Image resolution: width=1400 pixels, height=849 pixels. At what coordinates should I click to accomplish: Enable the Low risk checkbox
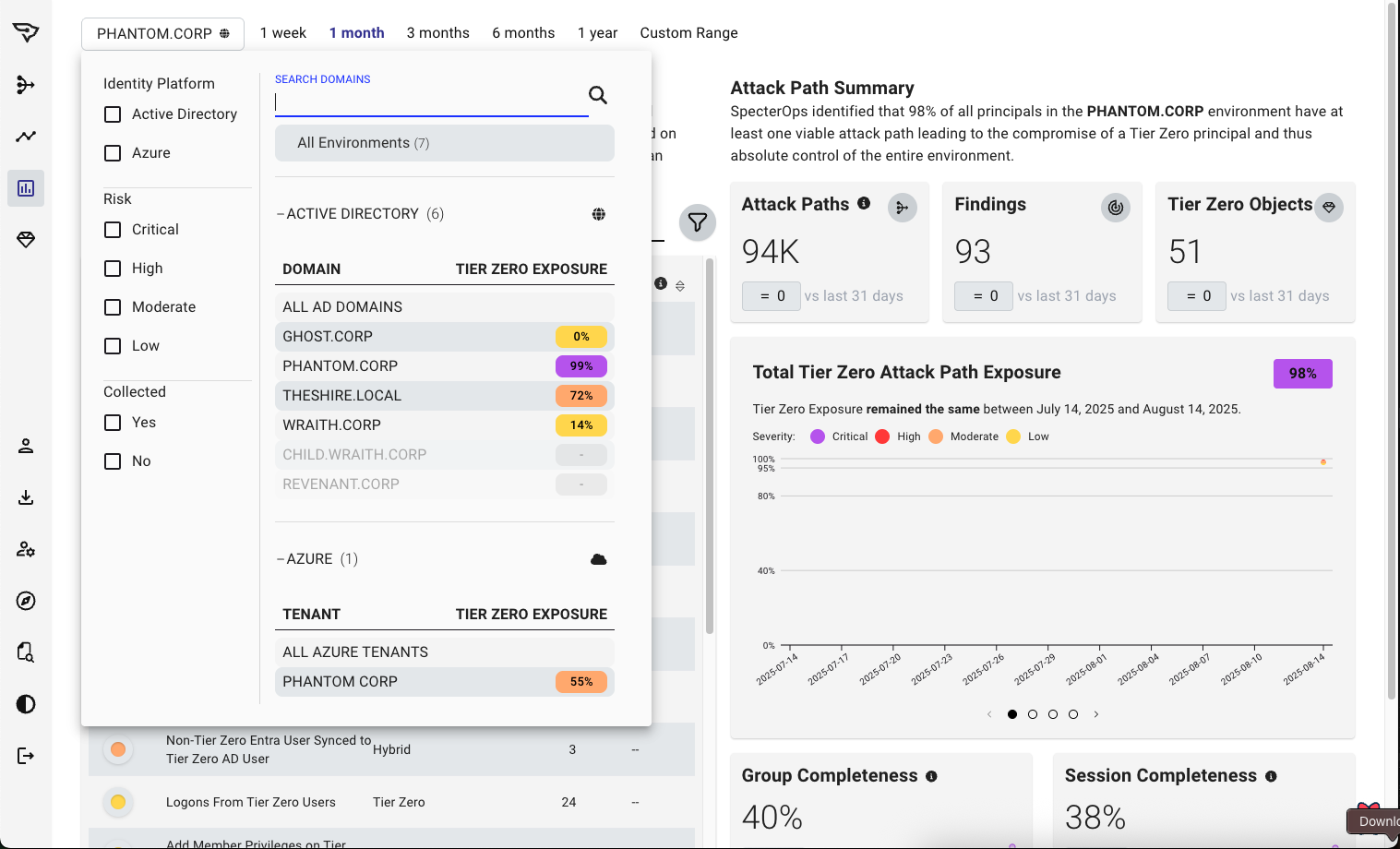(x=113, y=346)
